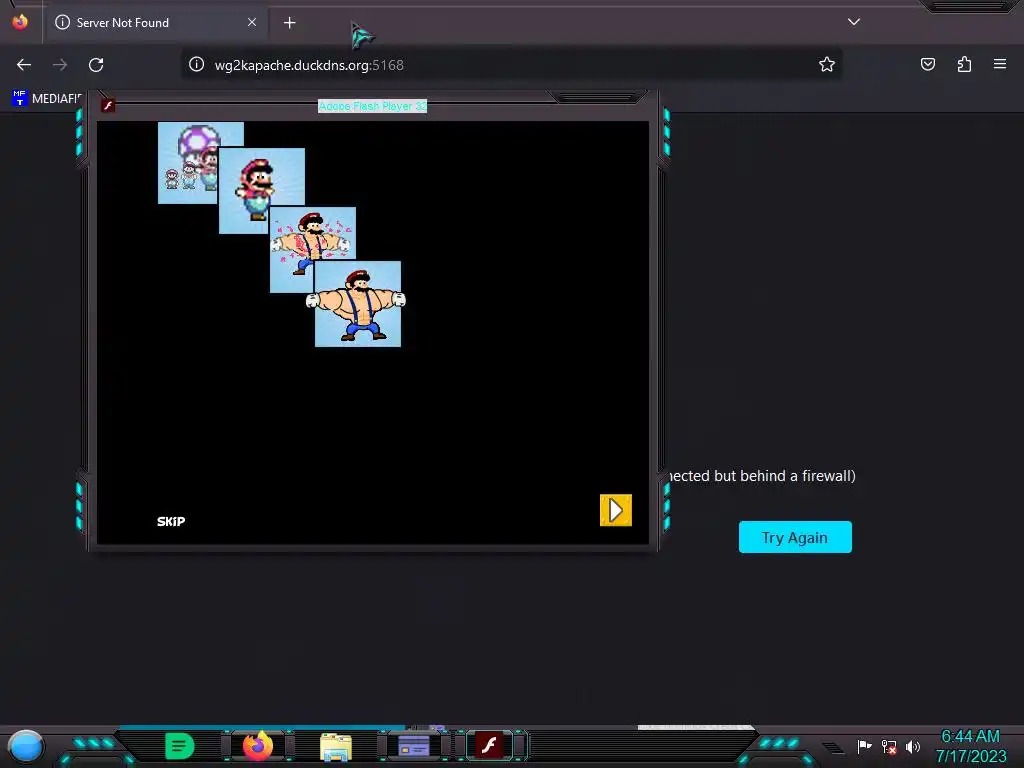The image size is (1024, 768).
Task: Switch to Flash Player on the taskbar
Action: tap(490, 746)
